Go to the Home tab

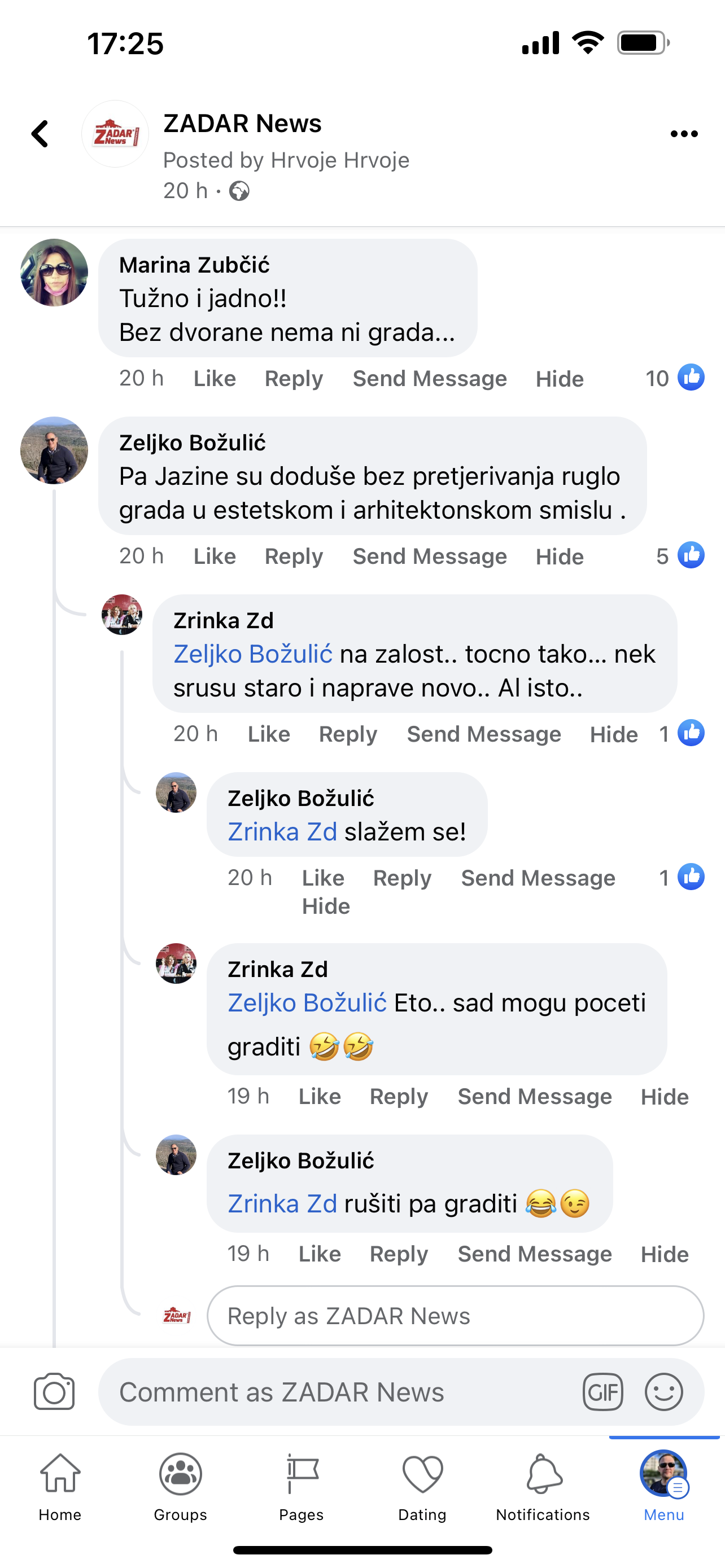(60, 1486)
